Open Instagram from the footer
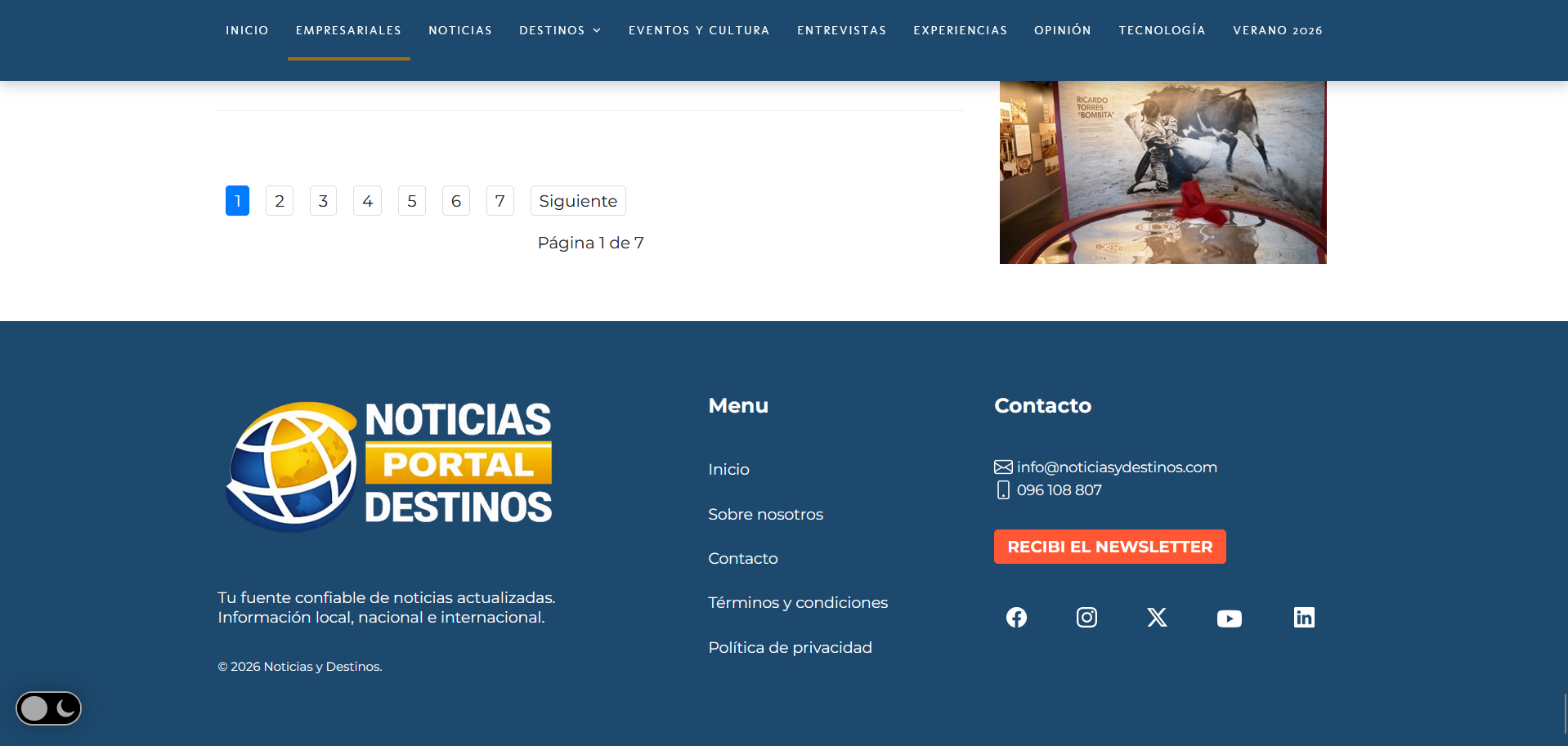This screenshot has width=1568, height=746. (1086, 617)
